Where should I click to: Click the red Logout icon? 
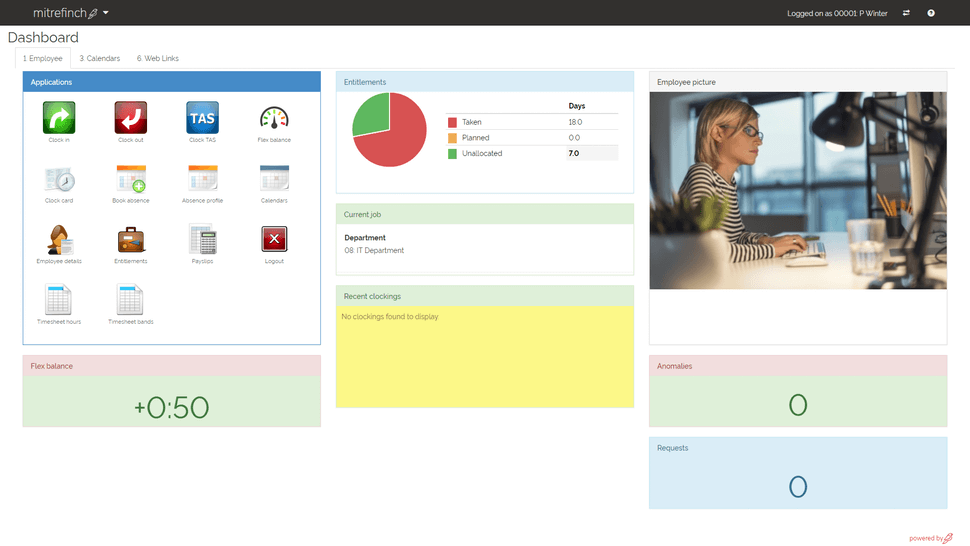coord(274,239)
